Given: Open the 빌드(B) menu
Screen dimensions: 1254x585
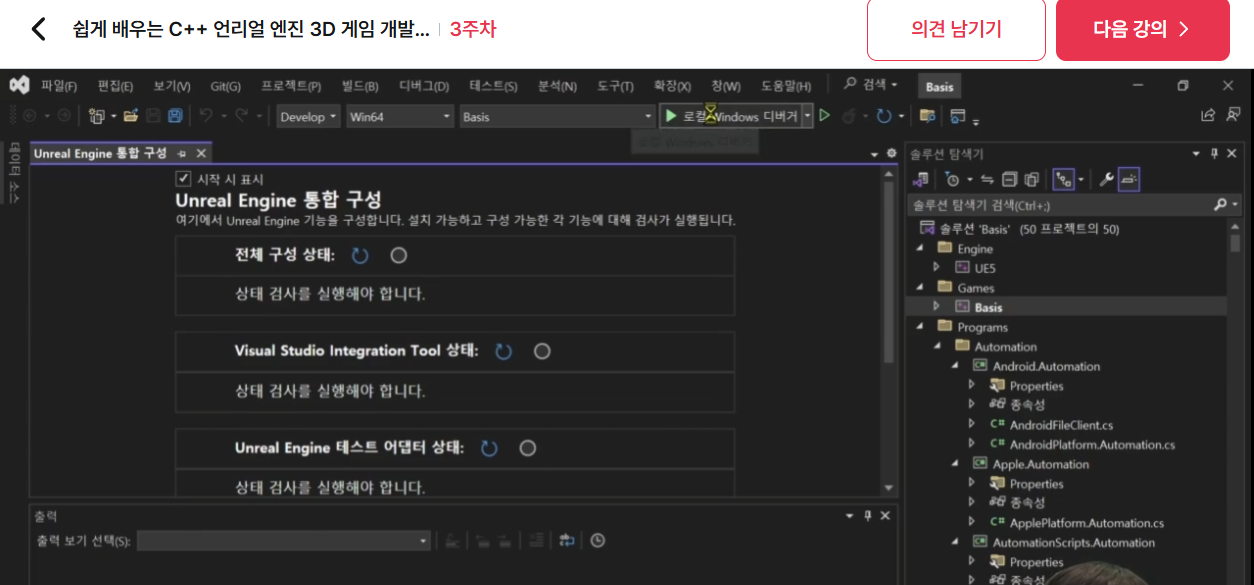Looking at the screenshot, I should tap(360, 86).
